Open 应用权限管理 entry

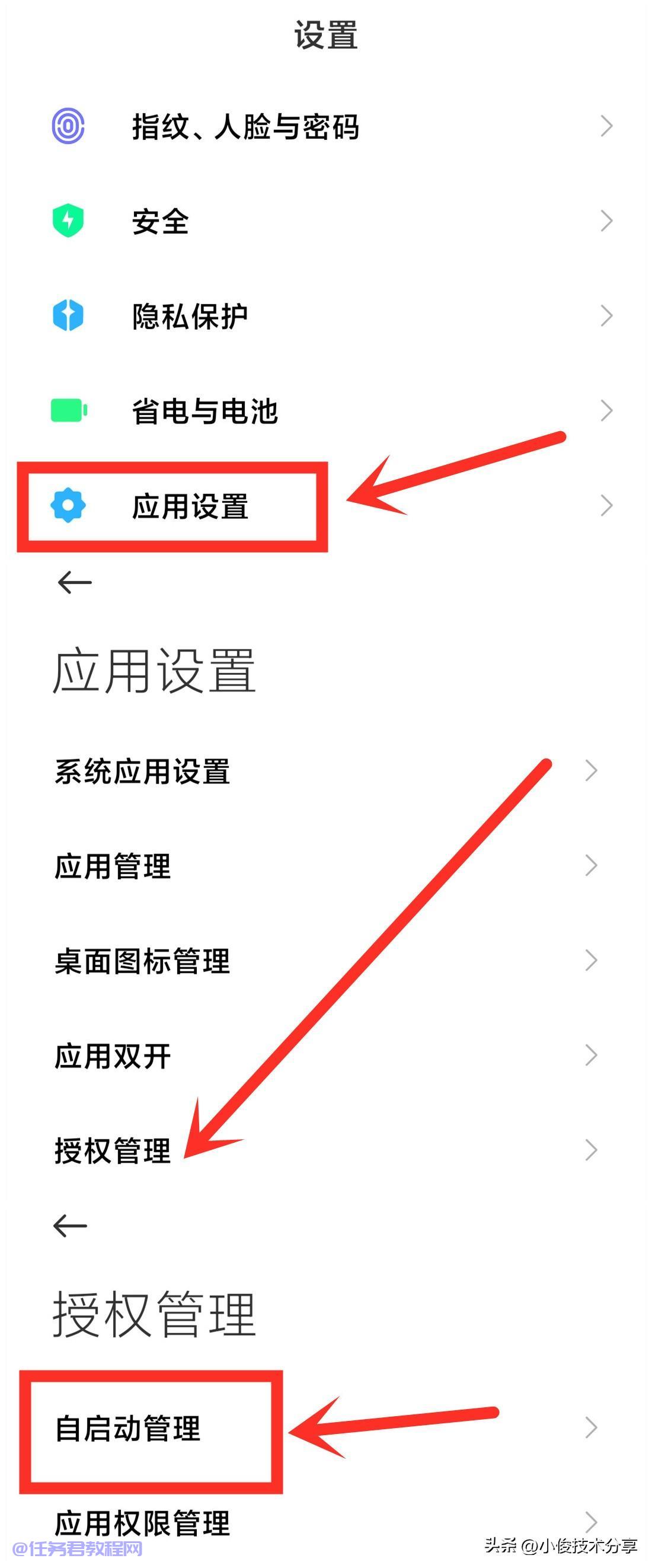[x=326, y=1523]
